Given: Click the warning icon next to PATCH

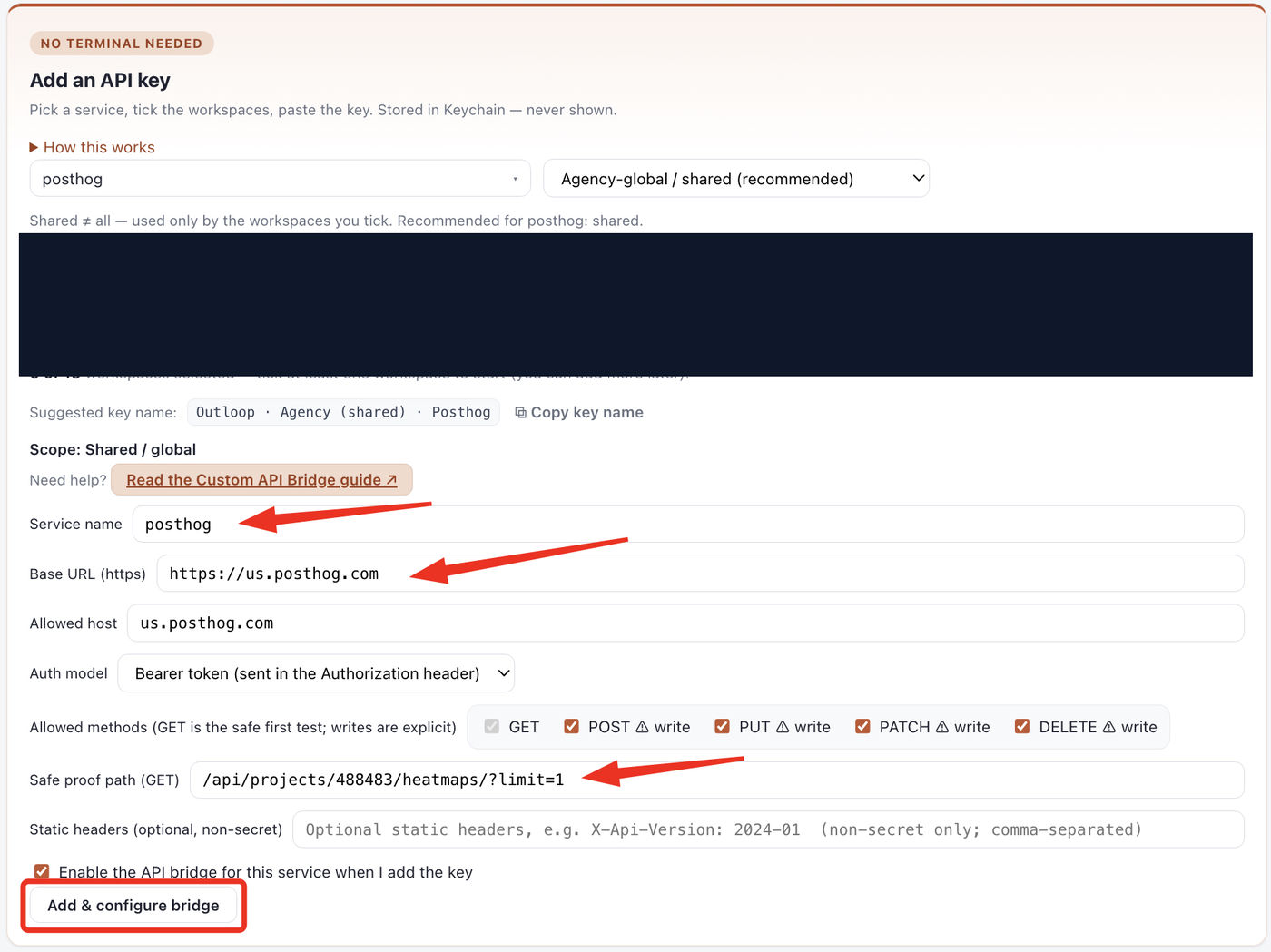Looking at the screenshot, I should (942, 727).
